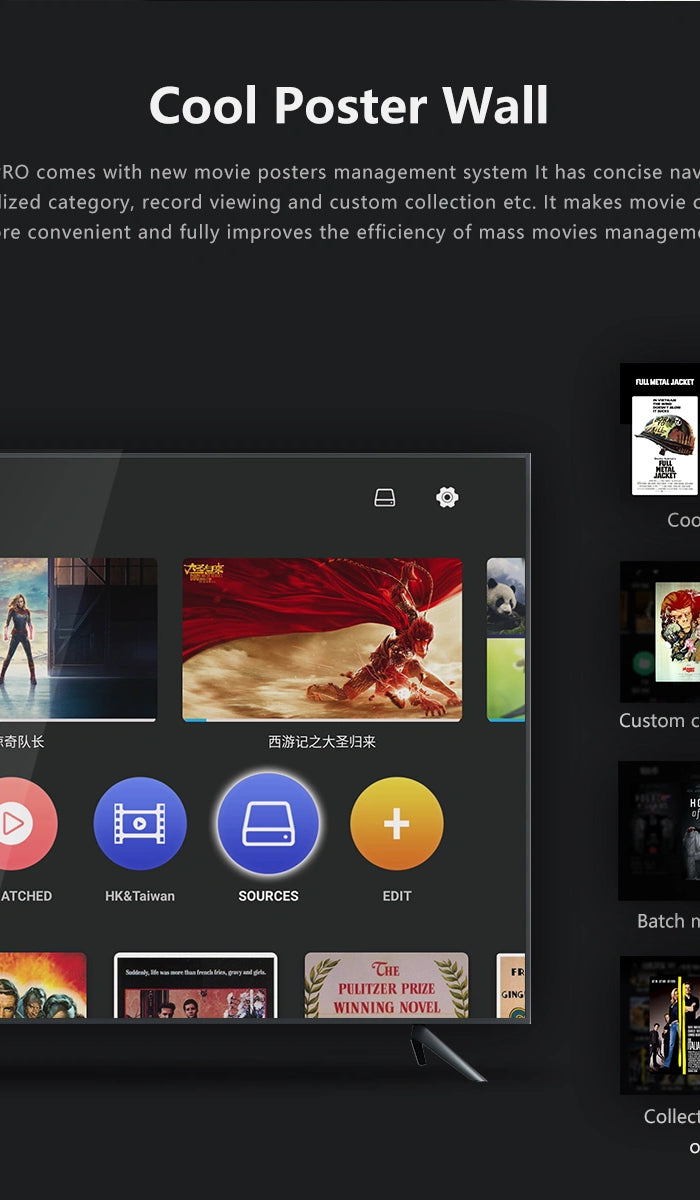Select the HK&Taiwan label
The height and width of the screenshot is (1200, 700).
tap(140, 896)
